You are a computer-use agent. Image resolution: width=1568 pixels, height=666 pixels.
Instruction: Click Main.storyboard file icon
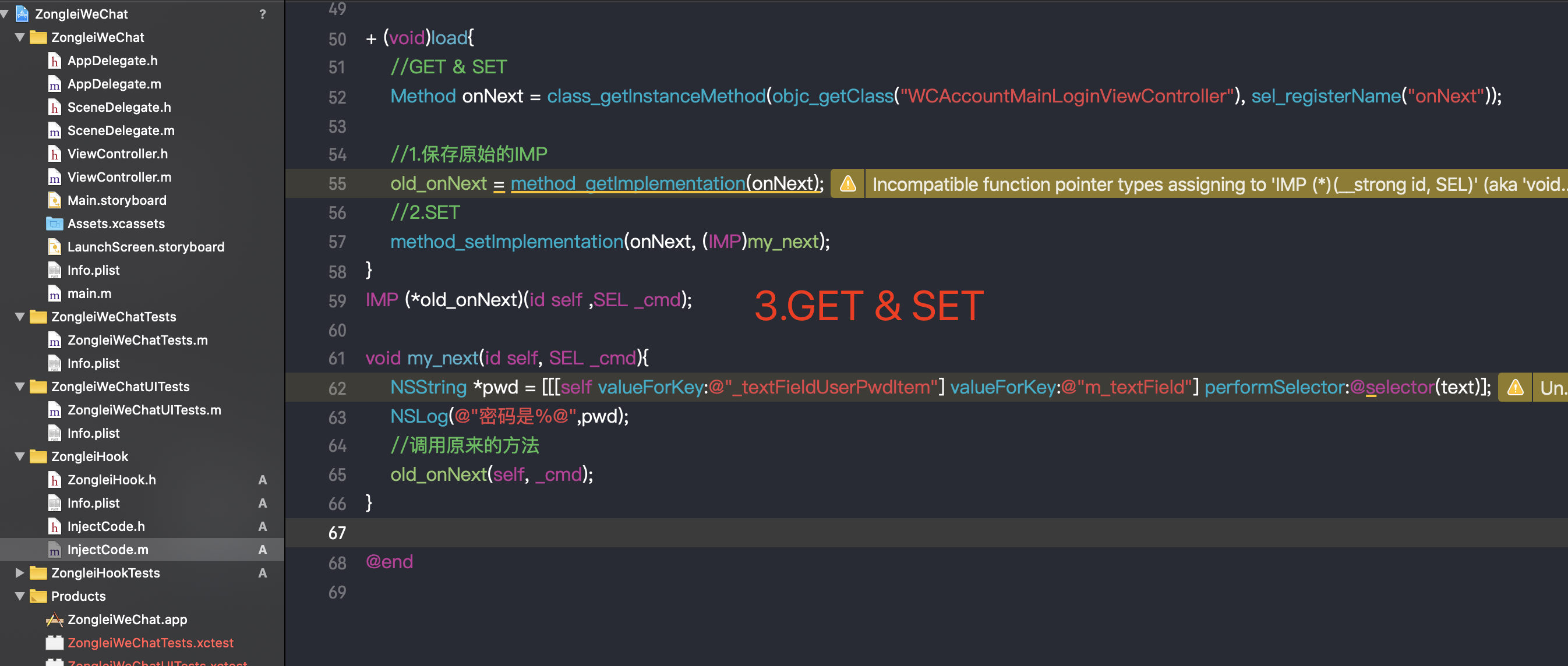[54, 200]
